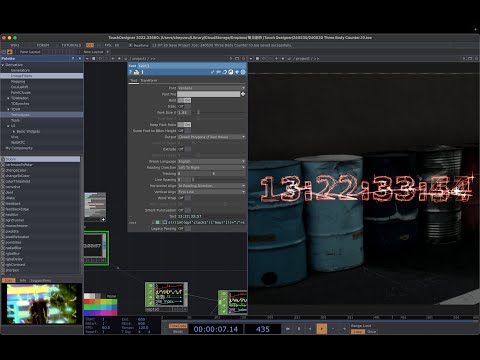Click the TimeCode mode button
480x360 pixels.
pyautogui.click(x=178, y=326)
